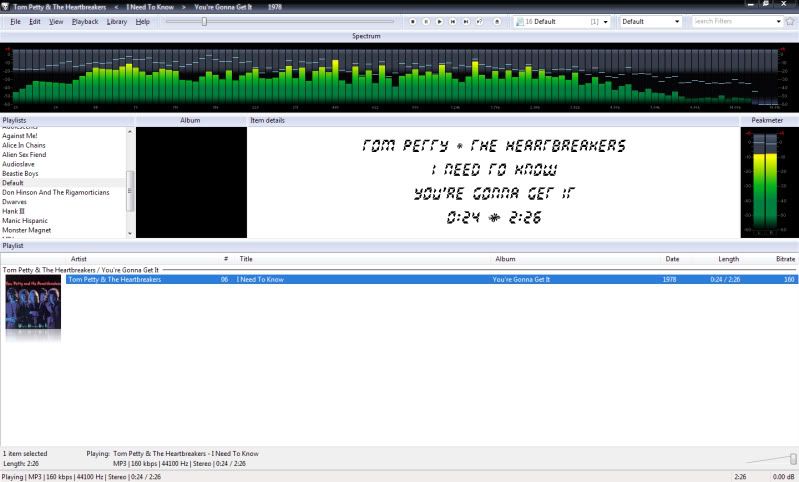Open the Edit menu
The image size is (799, 482).
(x=35, y=21)
